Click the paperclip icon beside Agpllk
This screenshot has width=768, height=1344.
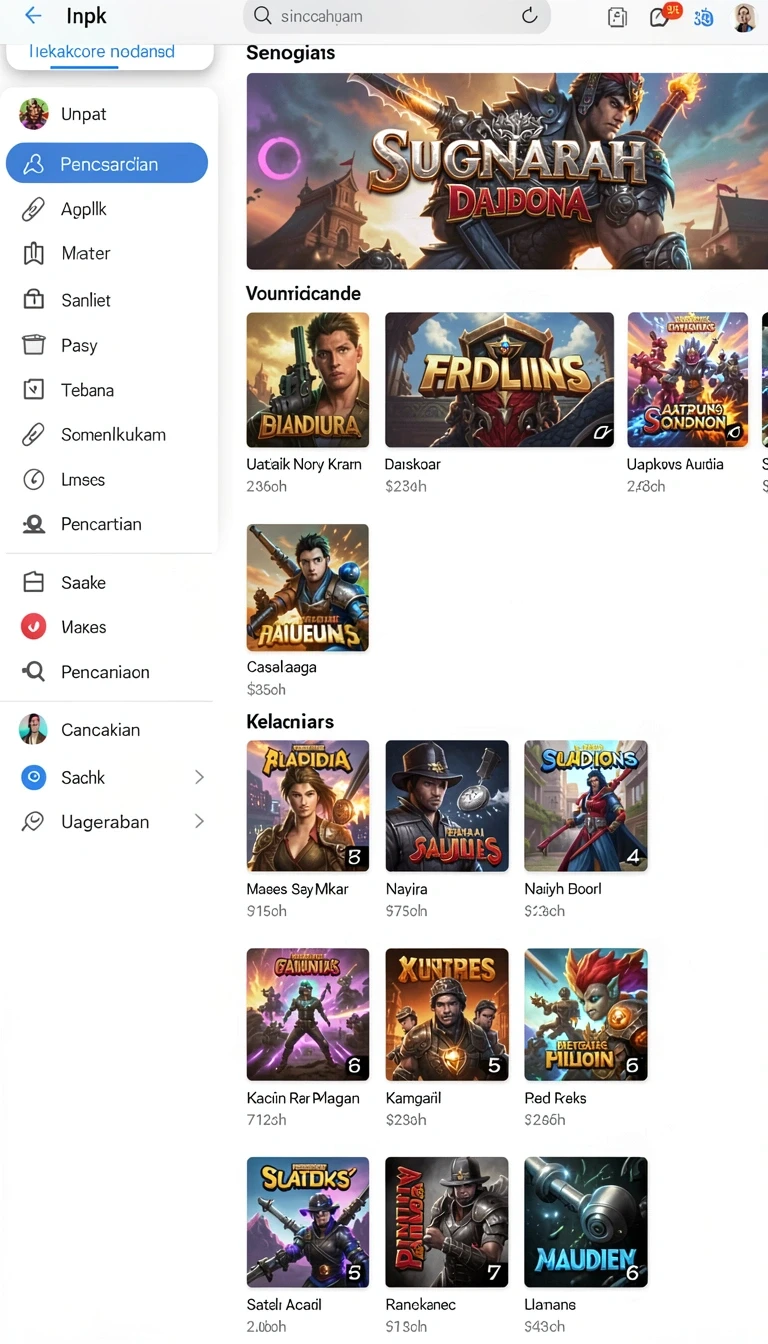pyautogui.click(x=33, y=209)
